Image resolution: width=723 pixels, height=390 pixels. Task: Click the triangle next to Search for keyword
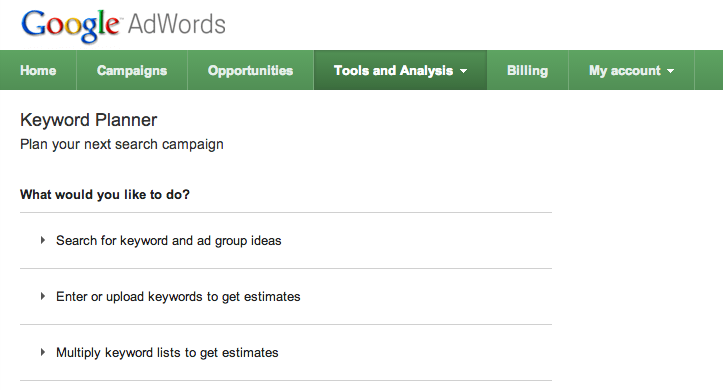(x=42, y=240)
